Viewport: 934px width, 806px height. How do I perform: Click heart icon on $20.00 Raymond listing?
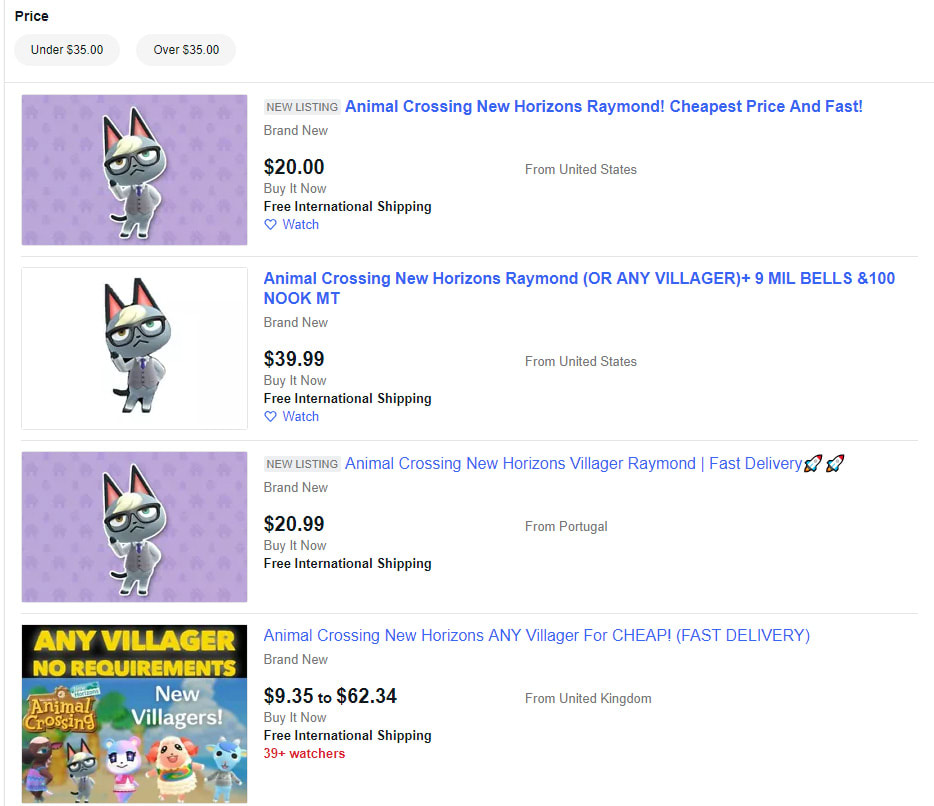tap(270, 225)
